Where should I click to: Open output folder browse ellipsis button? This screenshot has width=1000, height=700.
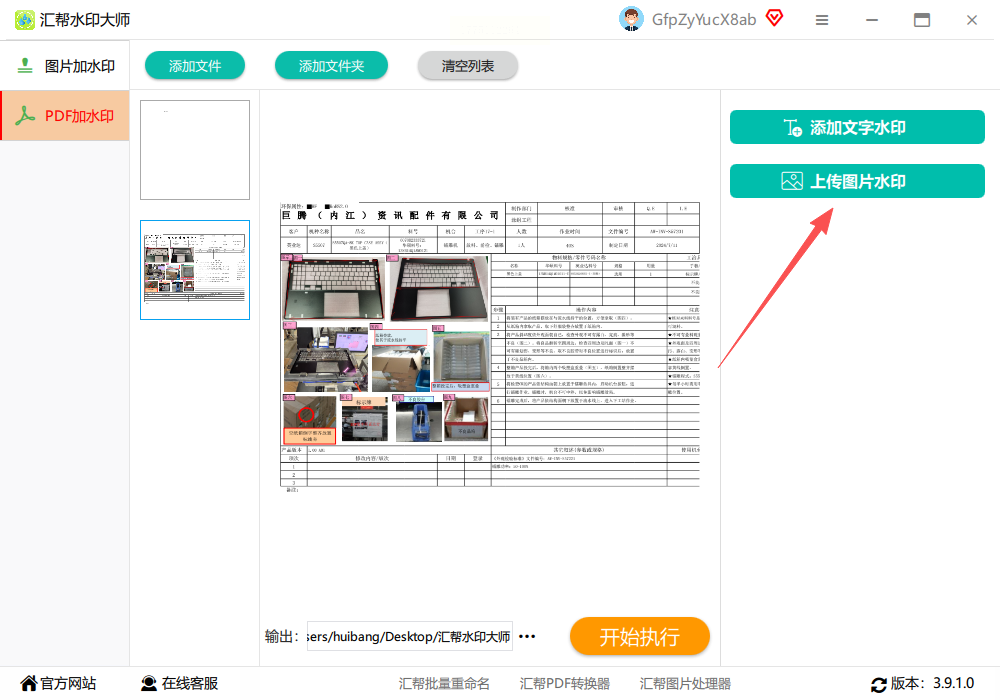point(527,636)
